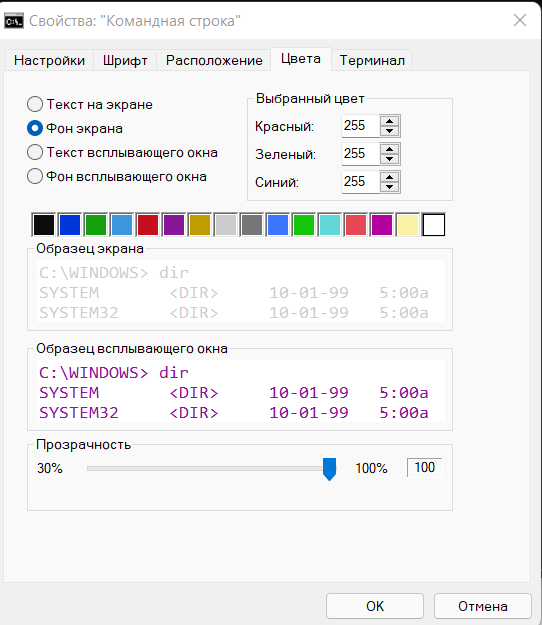The width and height of the screenshot is (542, 625).
Task: Pick the light gray color swatch
Action: coord(226,225)
